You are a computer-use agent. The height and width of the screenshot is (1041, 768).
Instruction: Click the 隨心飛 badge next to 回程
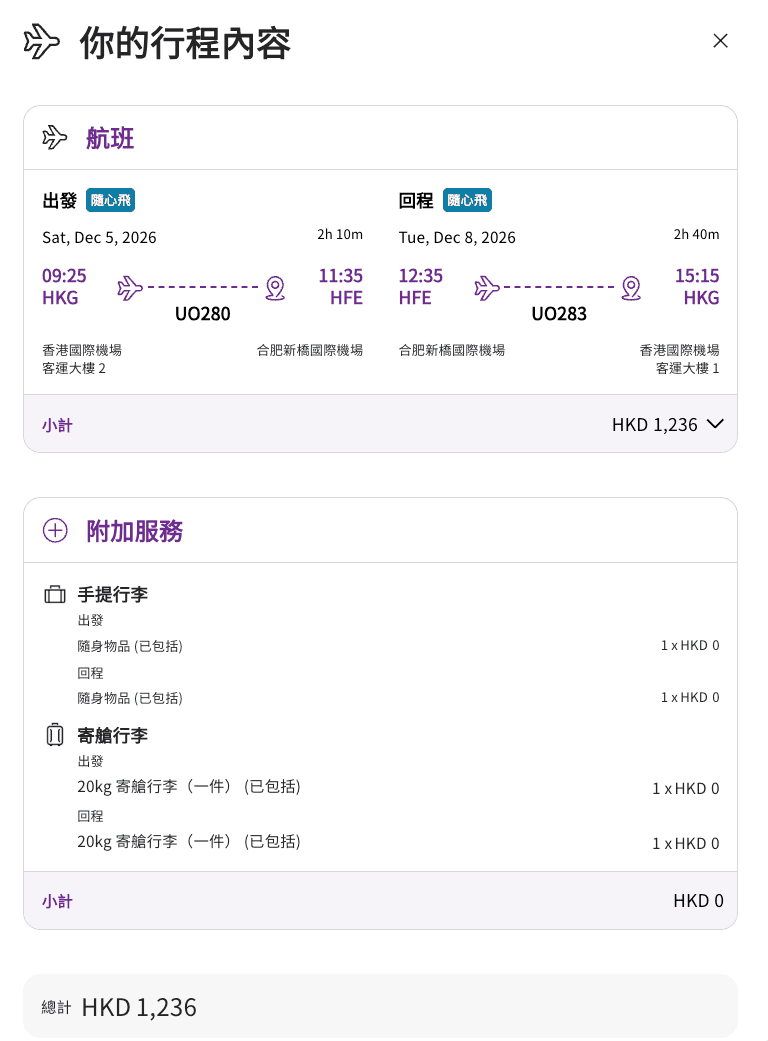pyautogui.click(x=467, y=200)
